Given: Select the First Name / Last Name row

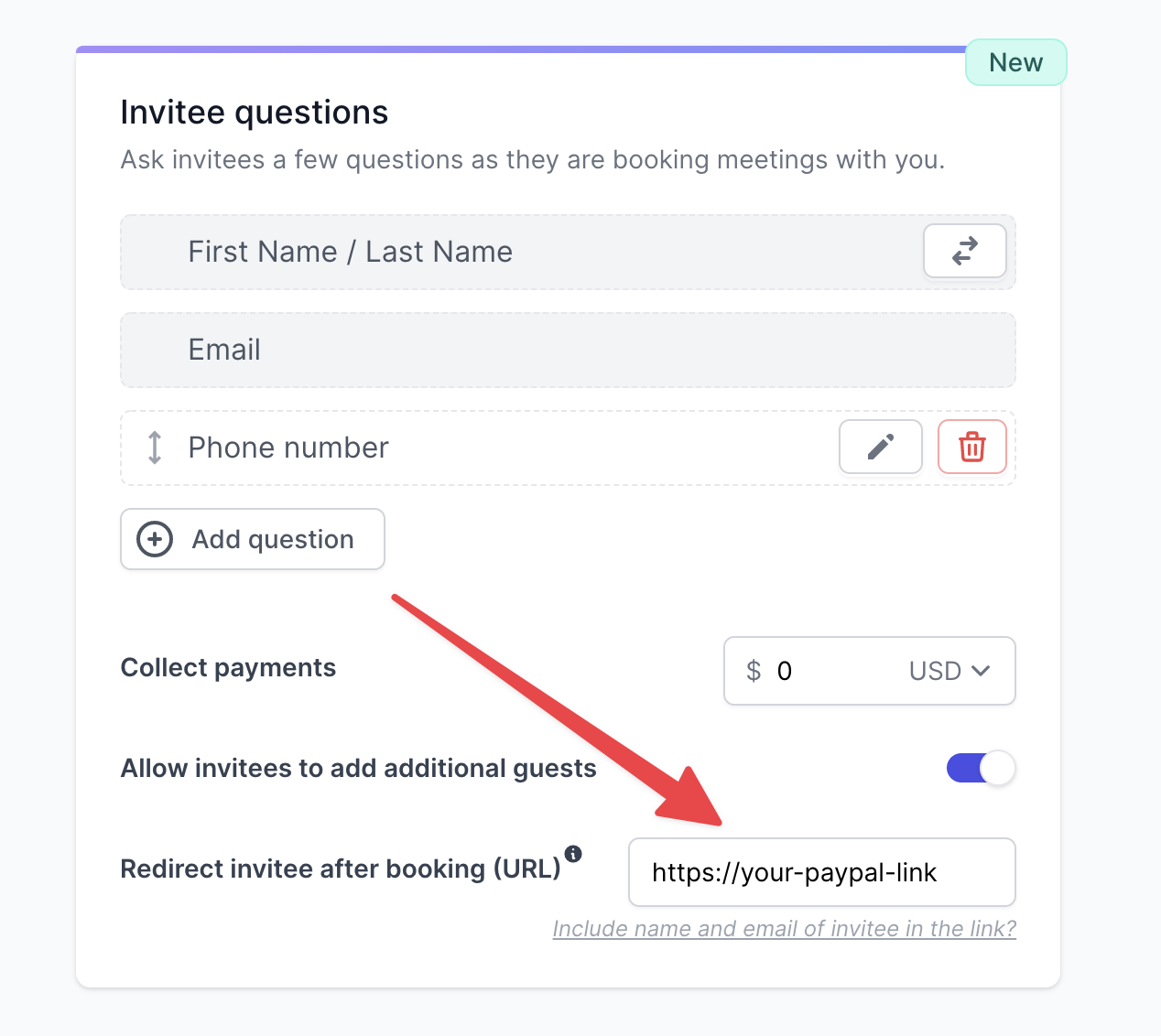Looking at the screenshot, I should click(568, 252).
